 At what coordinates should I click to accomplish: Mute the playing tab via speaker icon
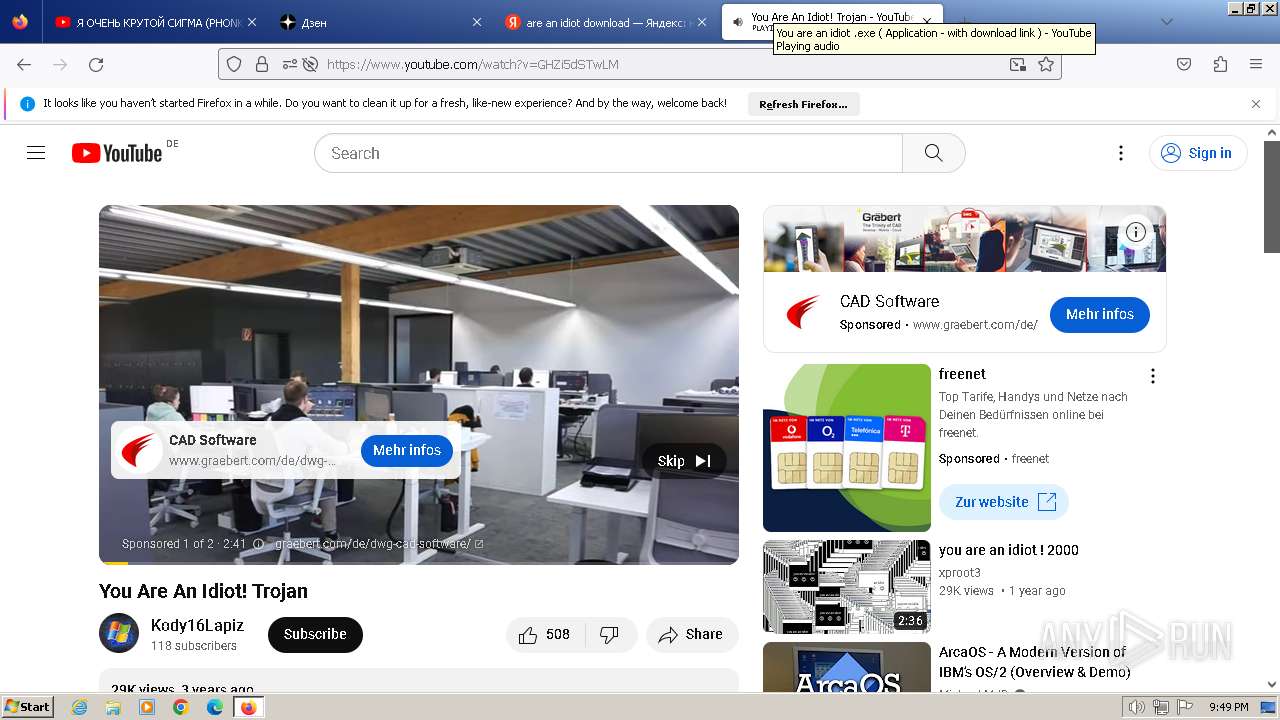pos(738,21)
